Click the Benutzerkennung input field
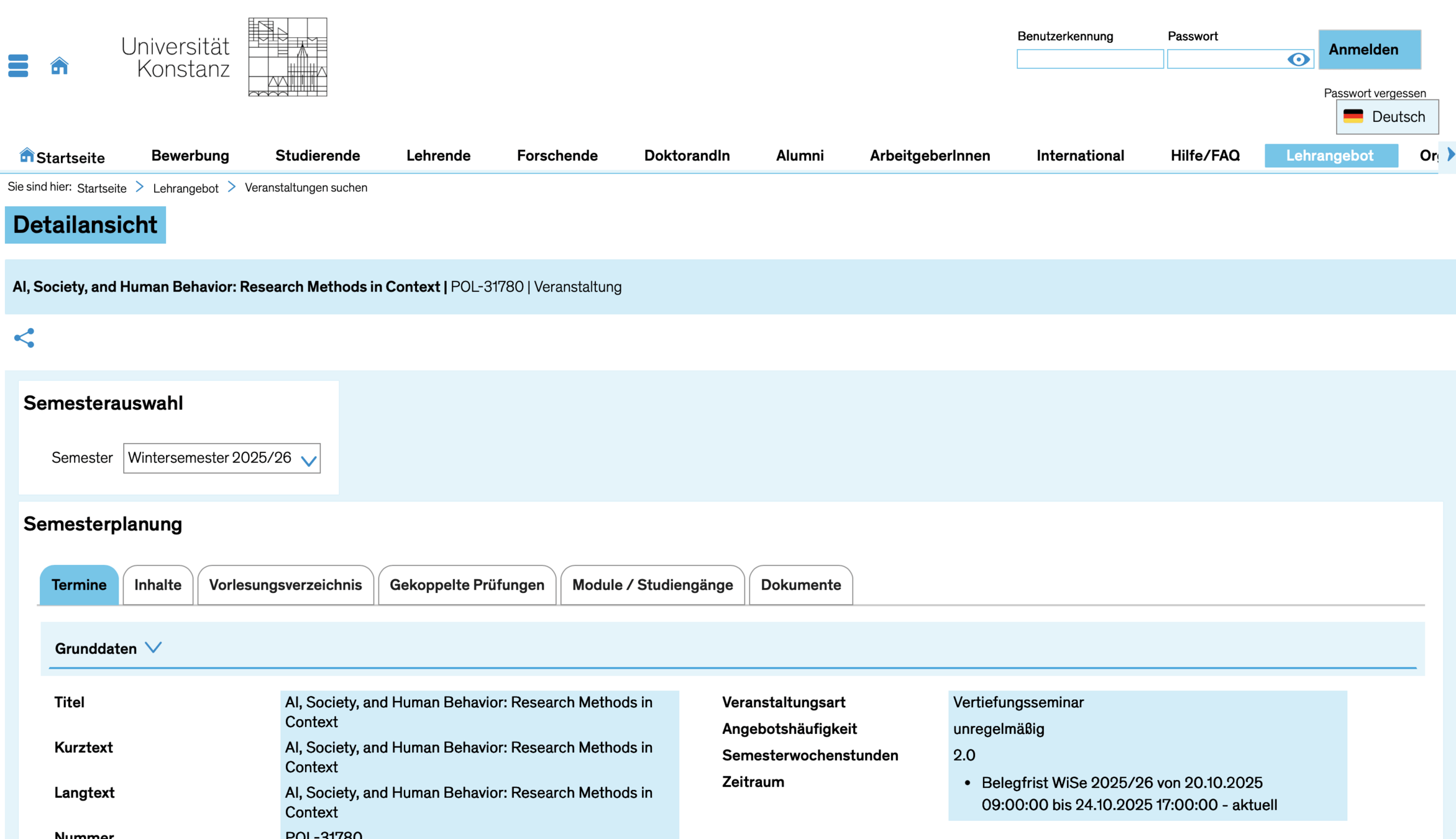The width and height of the screenshot is (1456, 839). coord(1089,59)
